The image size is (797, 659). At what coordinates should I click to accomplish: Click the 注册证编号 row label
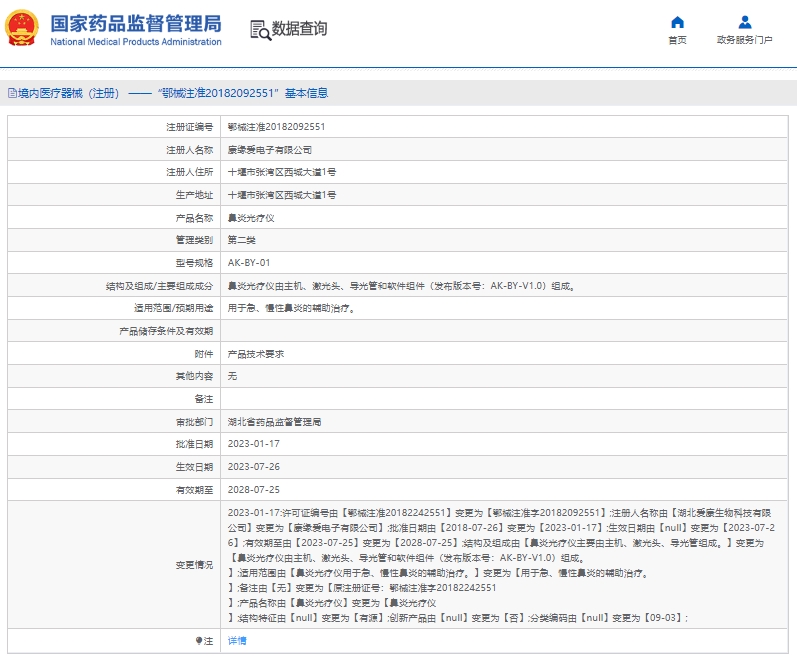point(190,127)
